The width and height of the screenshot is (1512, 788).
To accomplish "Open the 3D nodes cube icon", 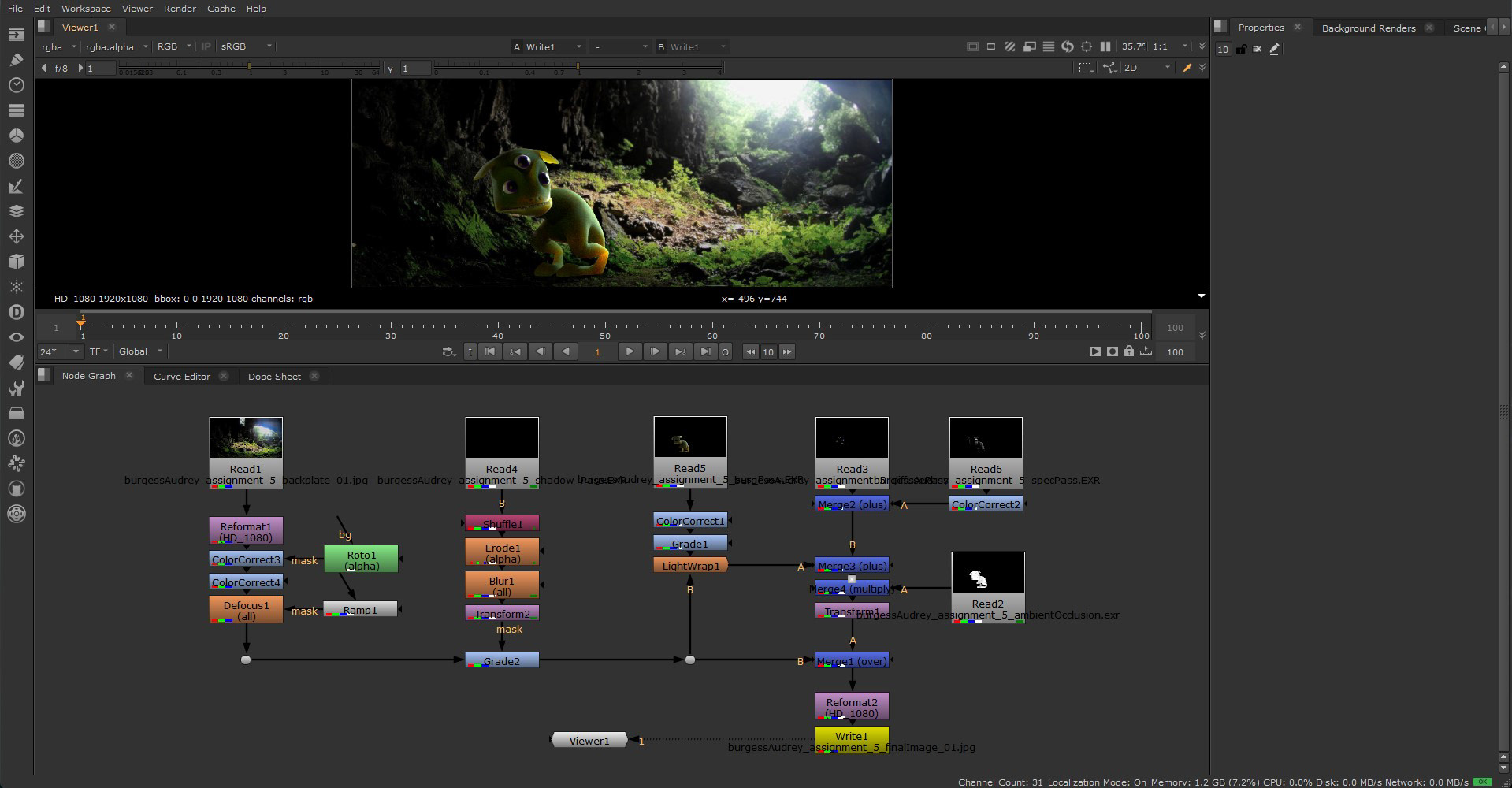I will click(x=17, y=262).
